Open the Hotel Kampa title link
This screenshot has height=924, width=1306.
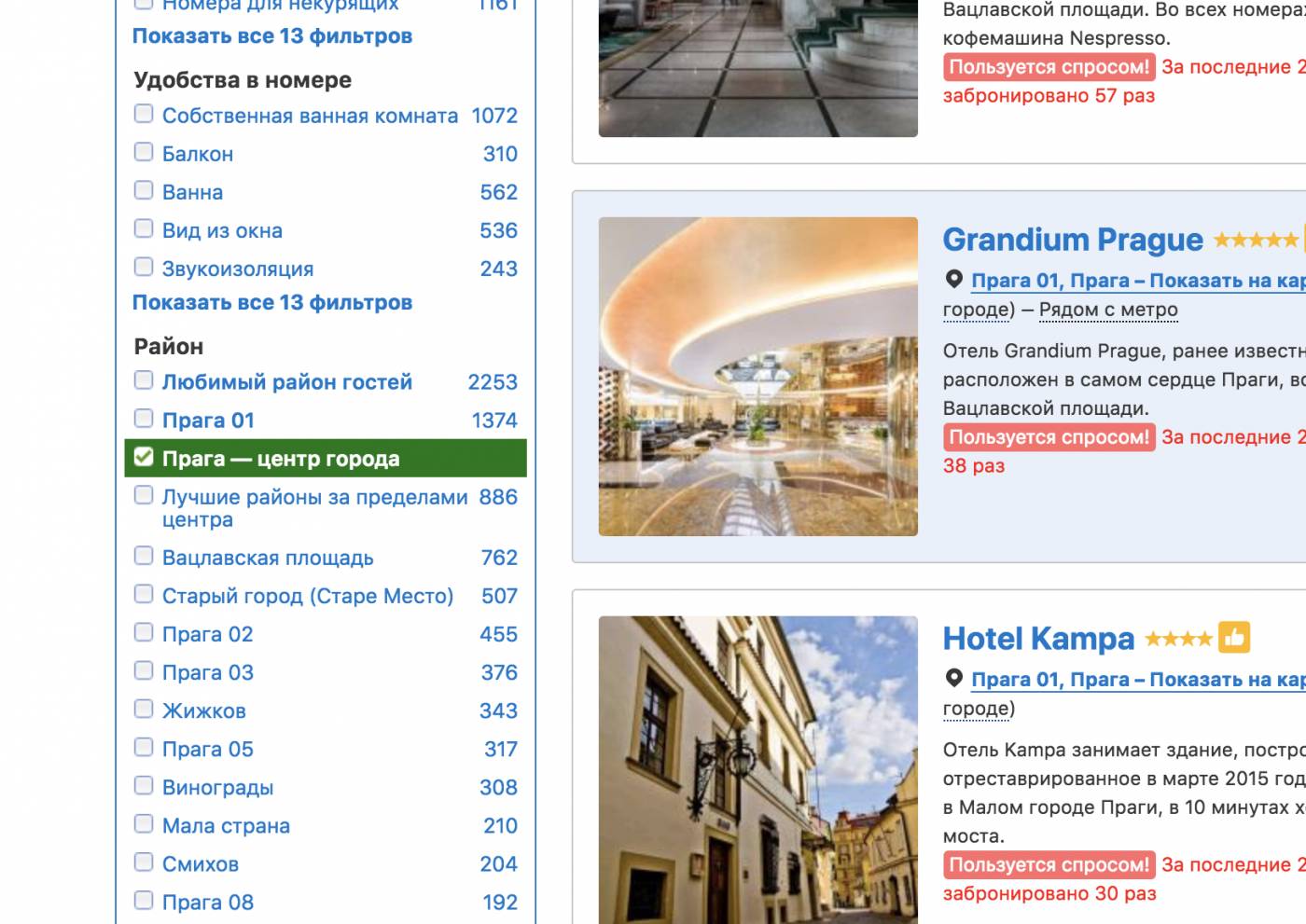tap(1038, 639)
